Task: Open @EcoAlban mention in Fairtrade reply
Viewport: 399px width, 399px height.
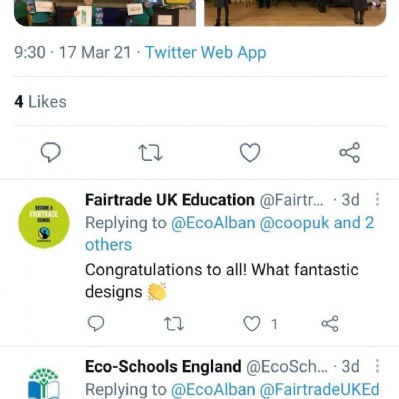Action: 213,223
